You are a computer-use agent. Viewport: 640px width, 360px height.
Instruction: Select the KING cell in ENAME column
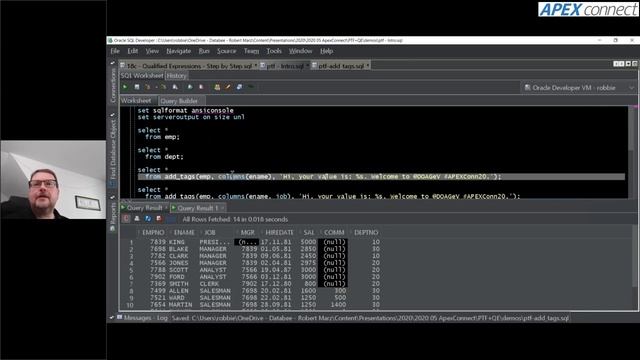pyautogui.click(x=177, y=242)
